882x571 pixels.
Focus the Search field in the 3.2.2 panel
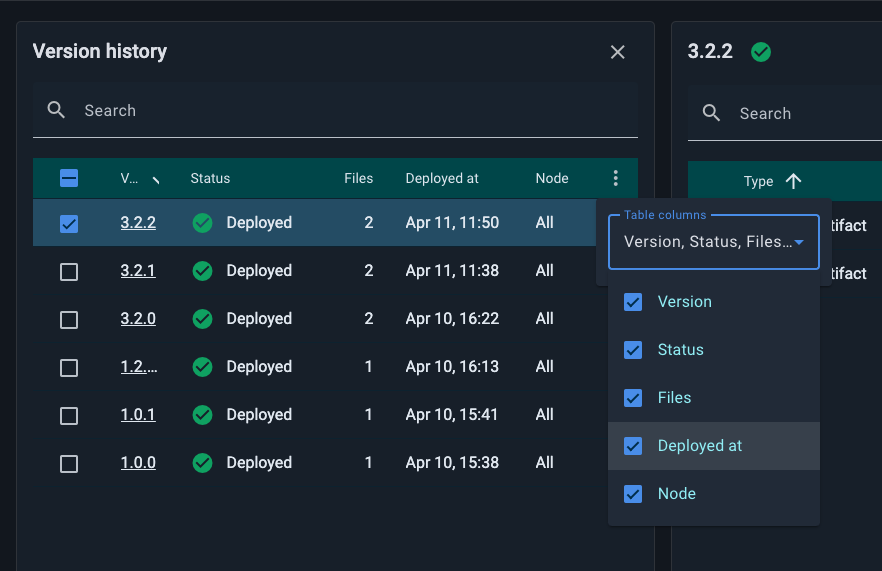click(785, 114)
